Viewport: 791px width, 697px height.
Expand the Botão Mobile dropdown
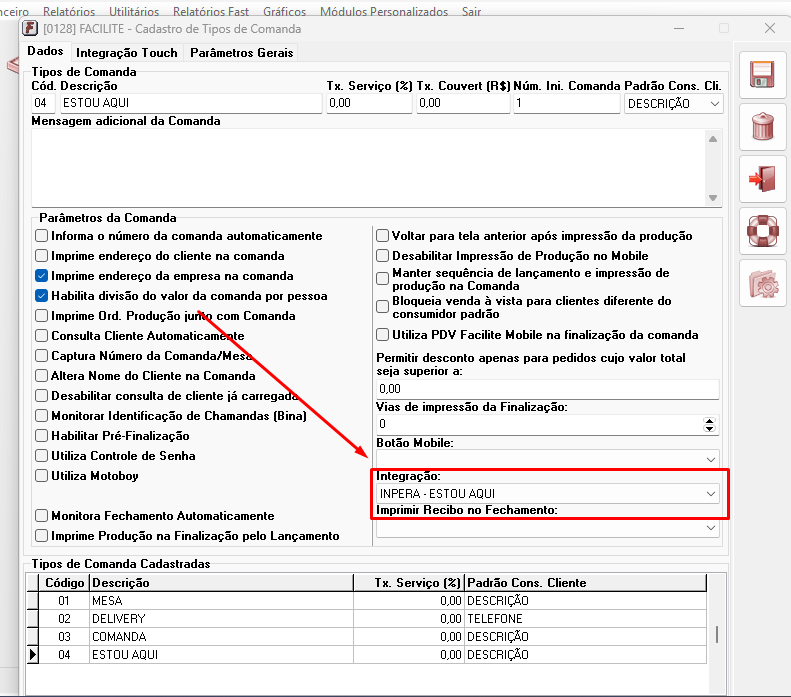711,459
